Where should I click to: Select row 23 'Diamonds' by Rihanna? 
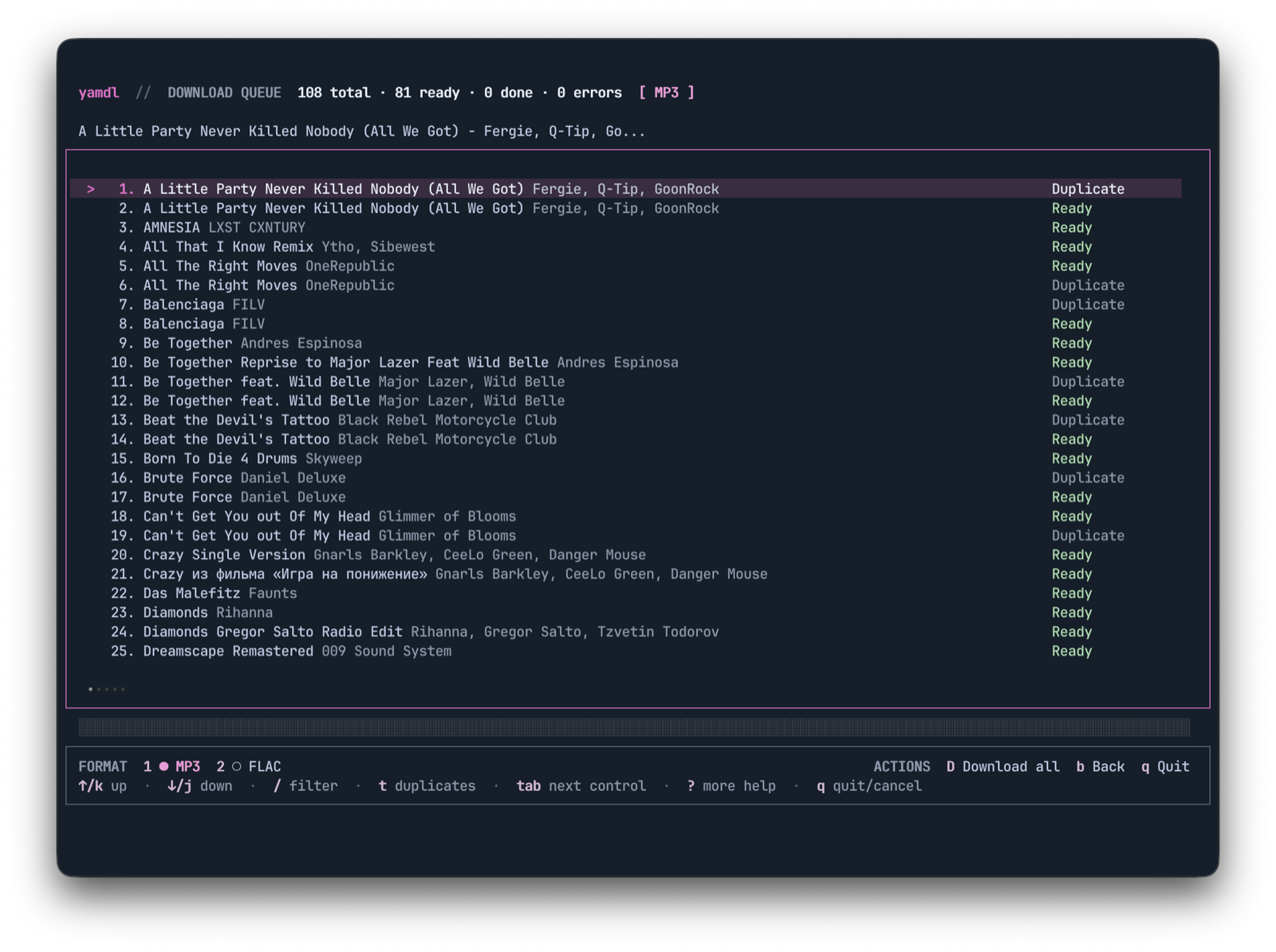626,612
